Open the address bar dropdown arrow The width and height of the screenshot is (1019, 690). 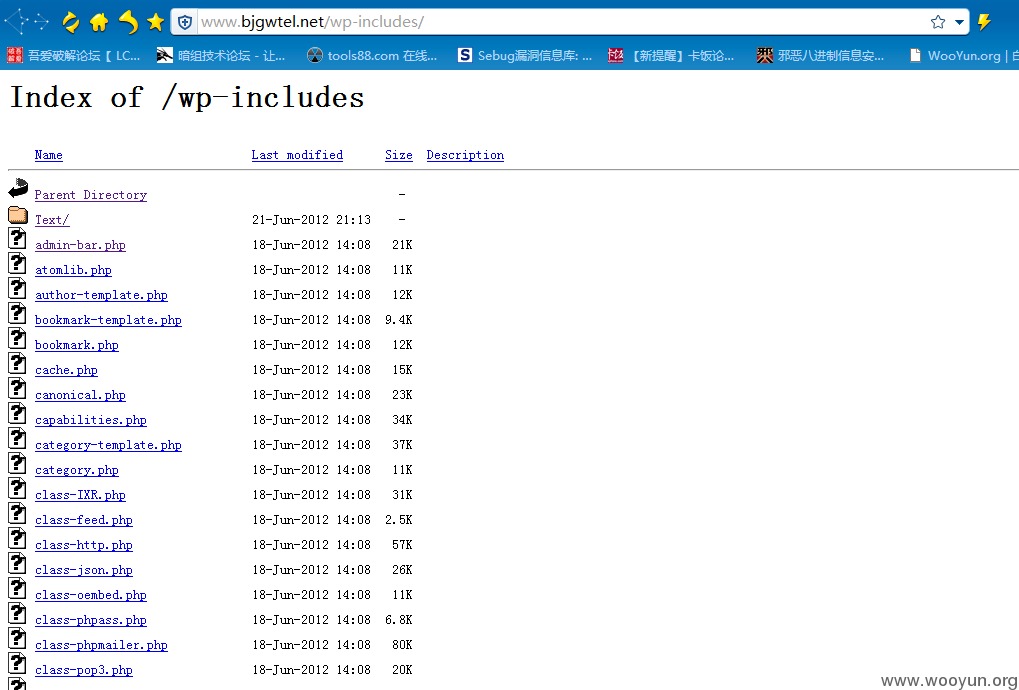[x=959, y=23]
